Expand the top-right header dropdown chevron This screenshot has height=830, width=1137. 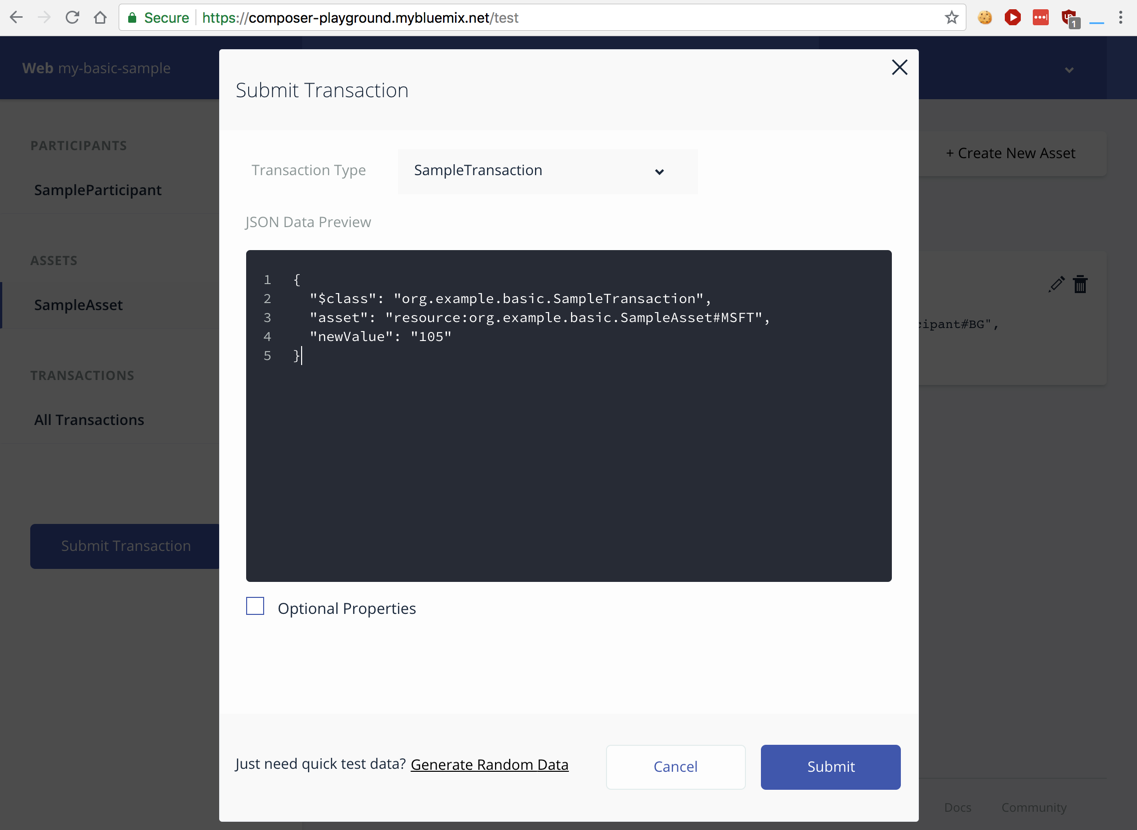coord(1069,70)
